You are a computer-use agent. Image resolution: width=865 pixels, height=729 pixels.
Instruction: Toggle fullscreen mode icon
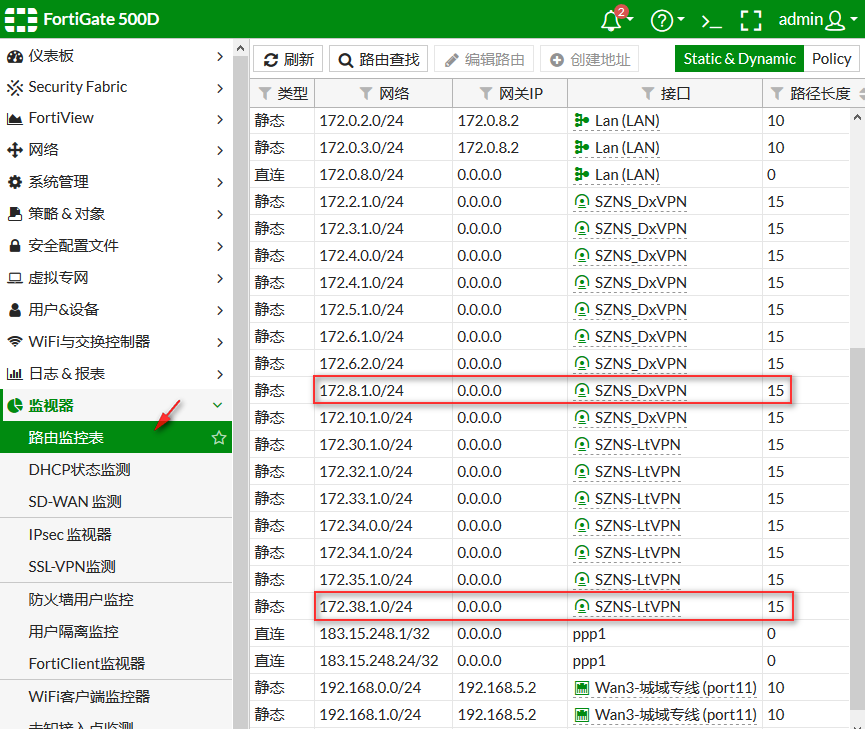pos(750,20)
